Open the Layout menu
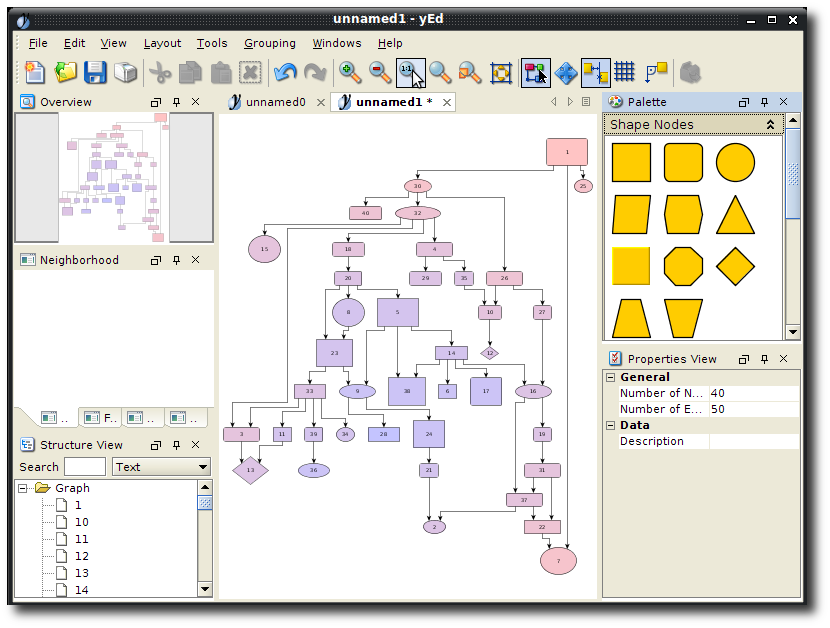The width and height of the screenshot is (830, 628). 162,43
